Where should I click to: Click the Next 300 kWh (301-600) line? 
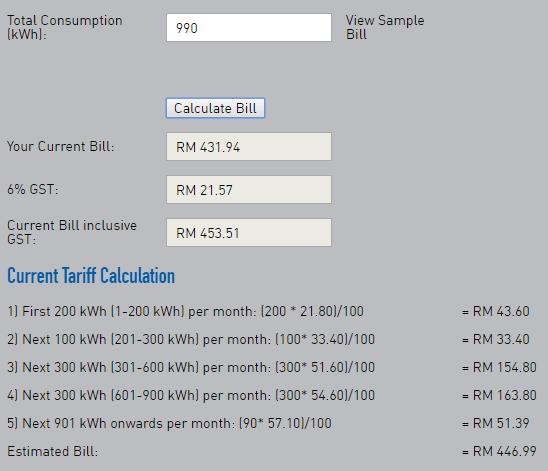(x=191, y=367)
